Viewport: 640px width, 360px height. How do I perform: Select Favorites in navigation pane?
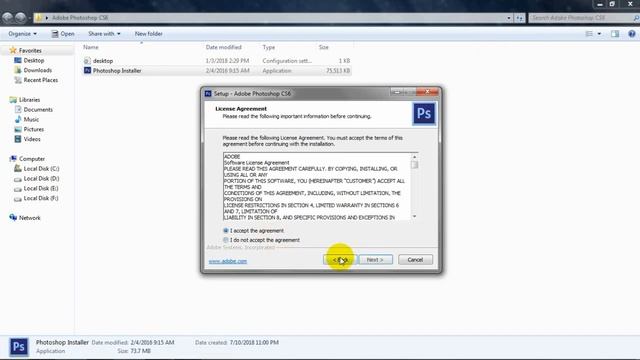click(30, 51)
